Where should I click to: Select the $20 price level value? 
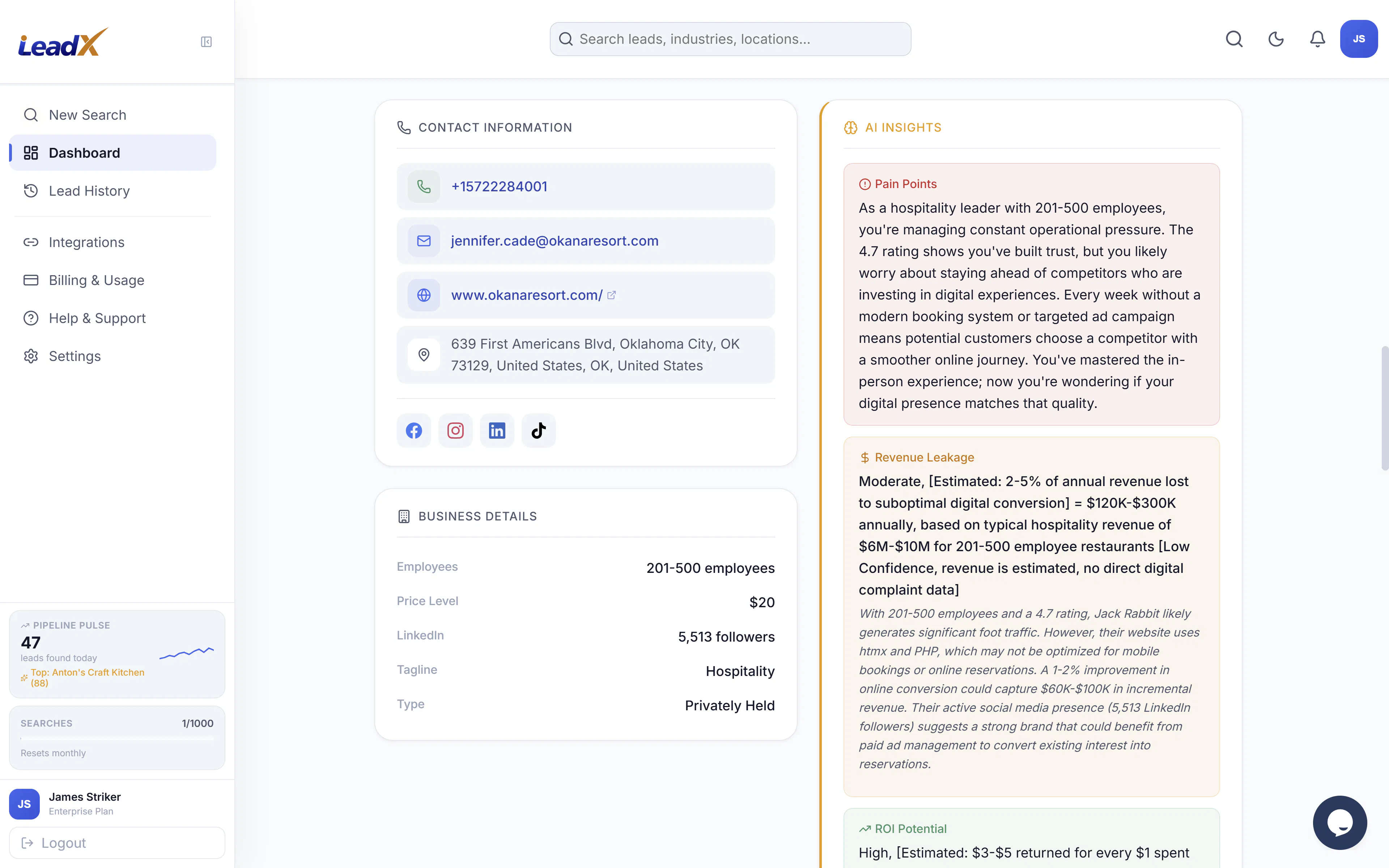[x=762, y=602]
